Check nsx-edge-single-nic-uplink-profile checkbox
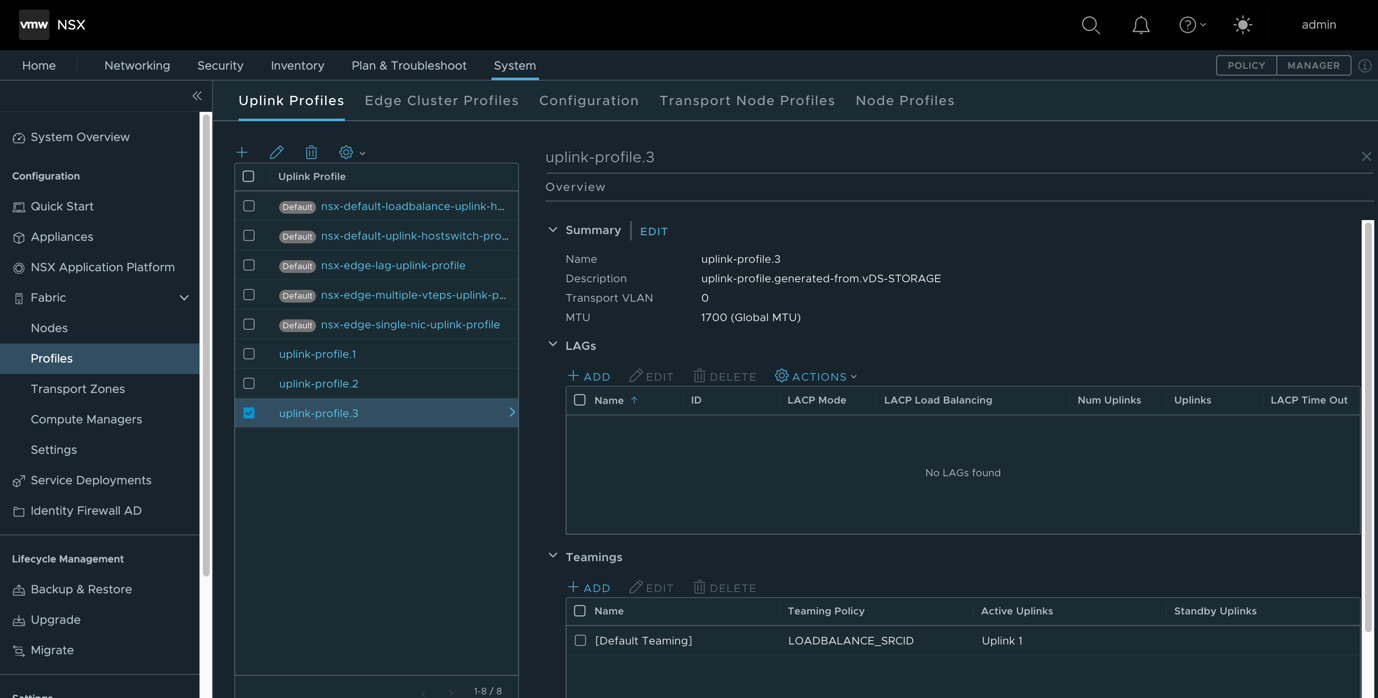1378x698 pixels. 249,324
